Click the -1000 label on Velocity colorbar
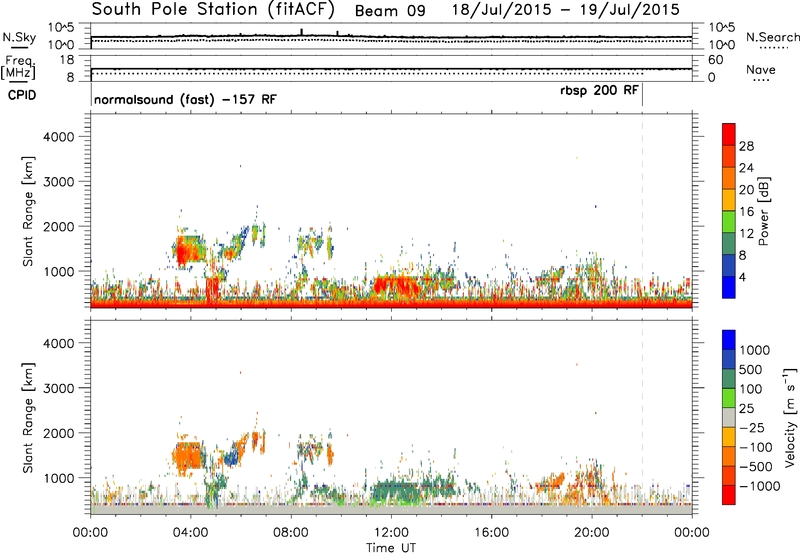Image resolution: width=800 pixels, height=554 pixels. click(x=759, y=486)
